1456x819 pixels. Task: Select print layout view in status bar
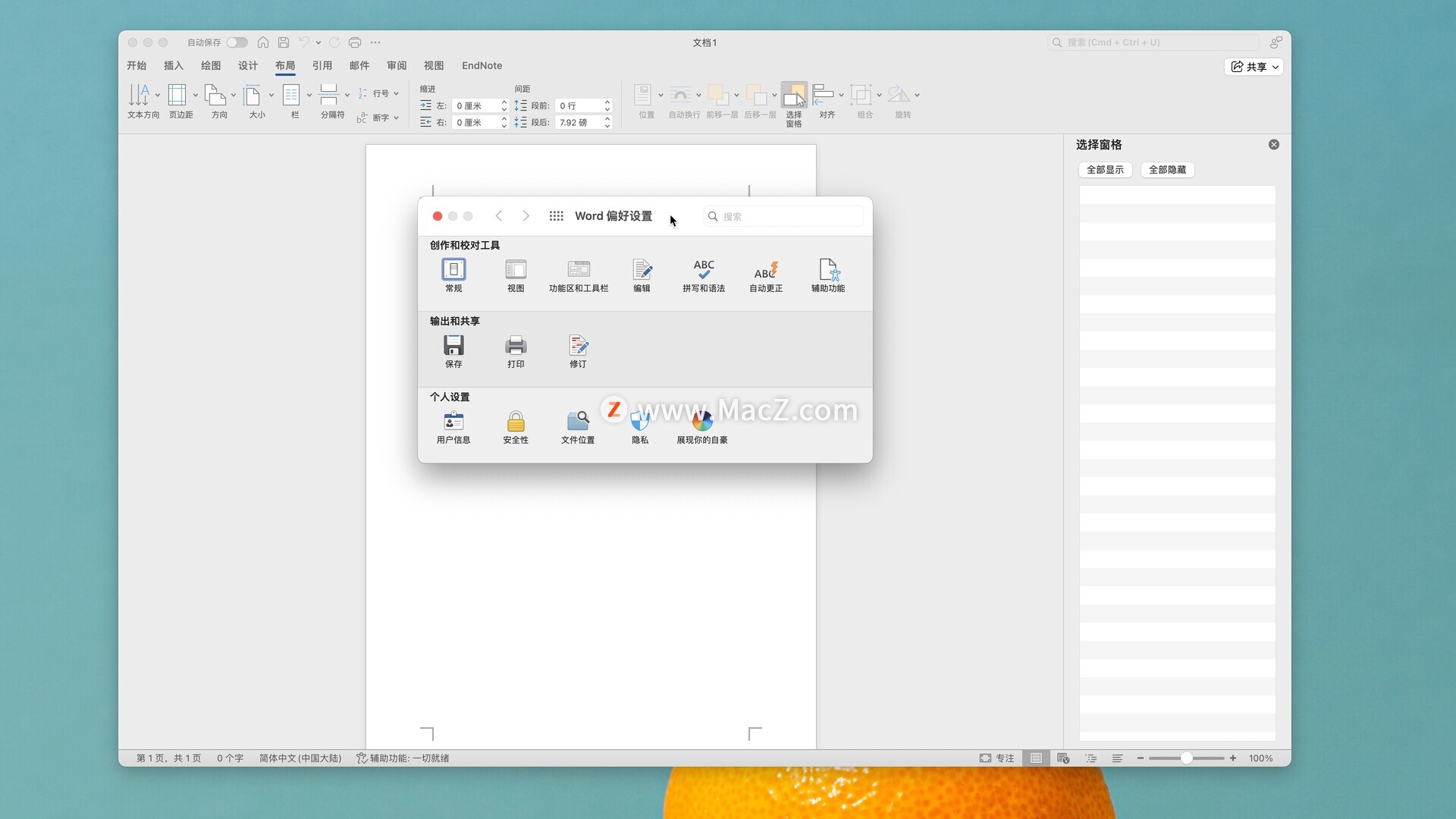coord(1036,758)
